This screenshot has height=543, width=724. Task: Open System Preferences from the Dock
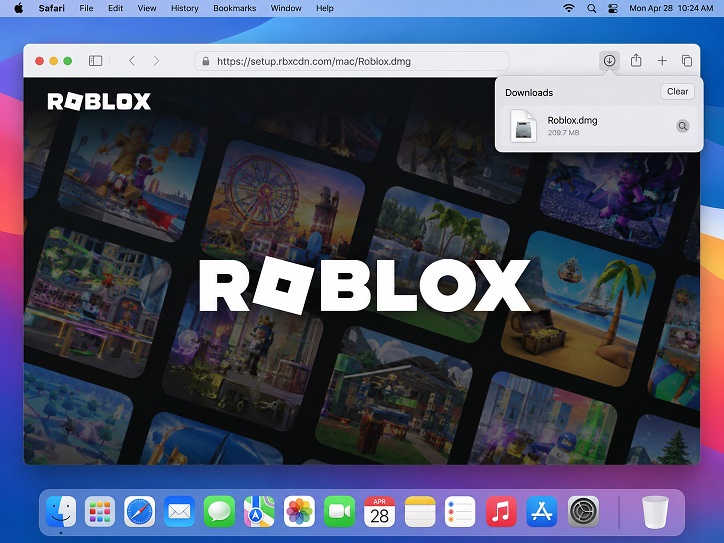click(x=583, y=511)
